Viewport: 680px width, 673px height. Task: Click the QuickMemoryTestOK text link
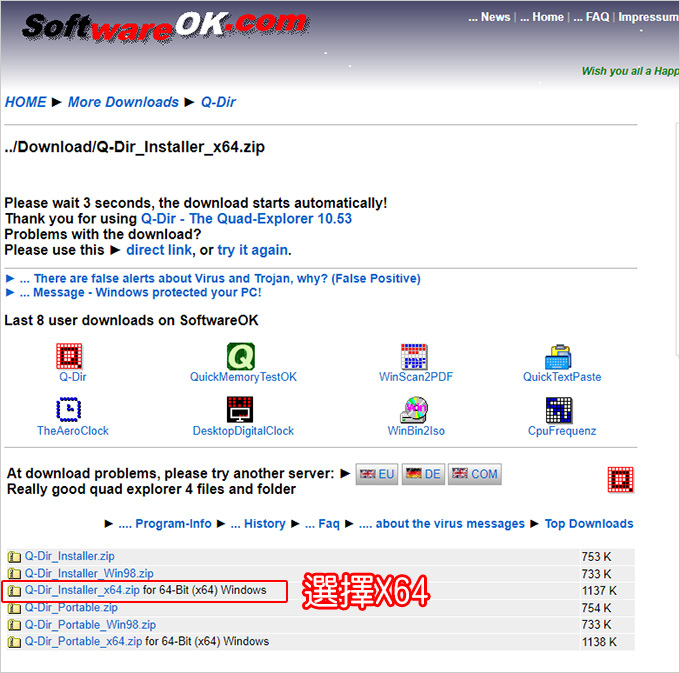(243, 377)
